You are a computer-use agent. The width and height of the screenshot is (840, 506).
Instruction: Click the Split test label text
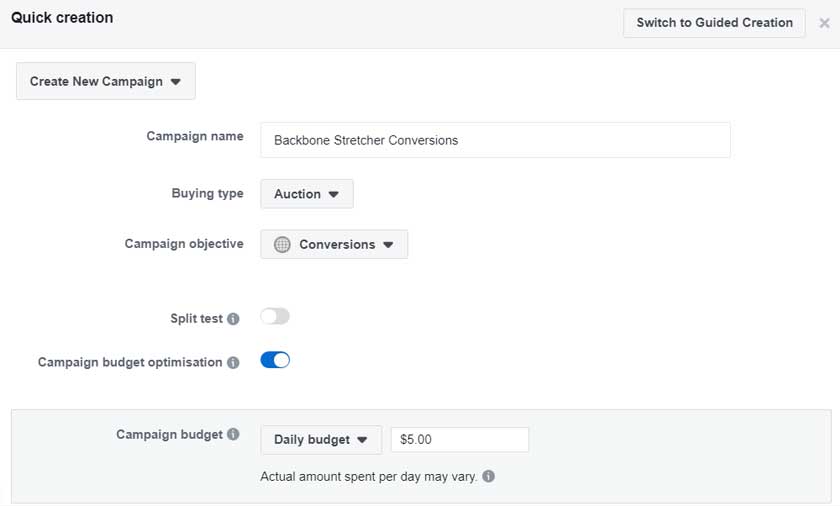tap(196, 319)
